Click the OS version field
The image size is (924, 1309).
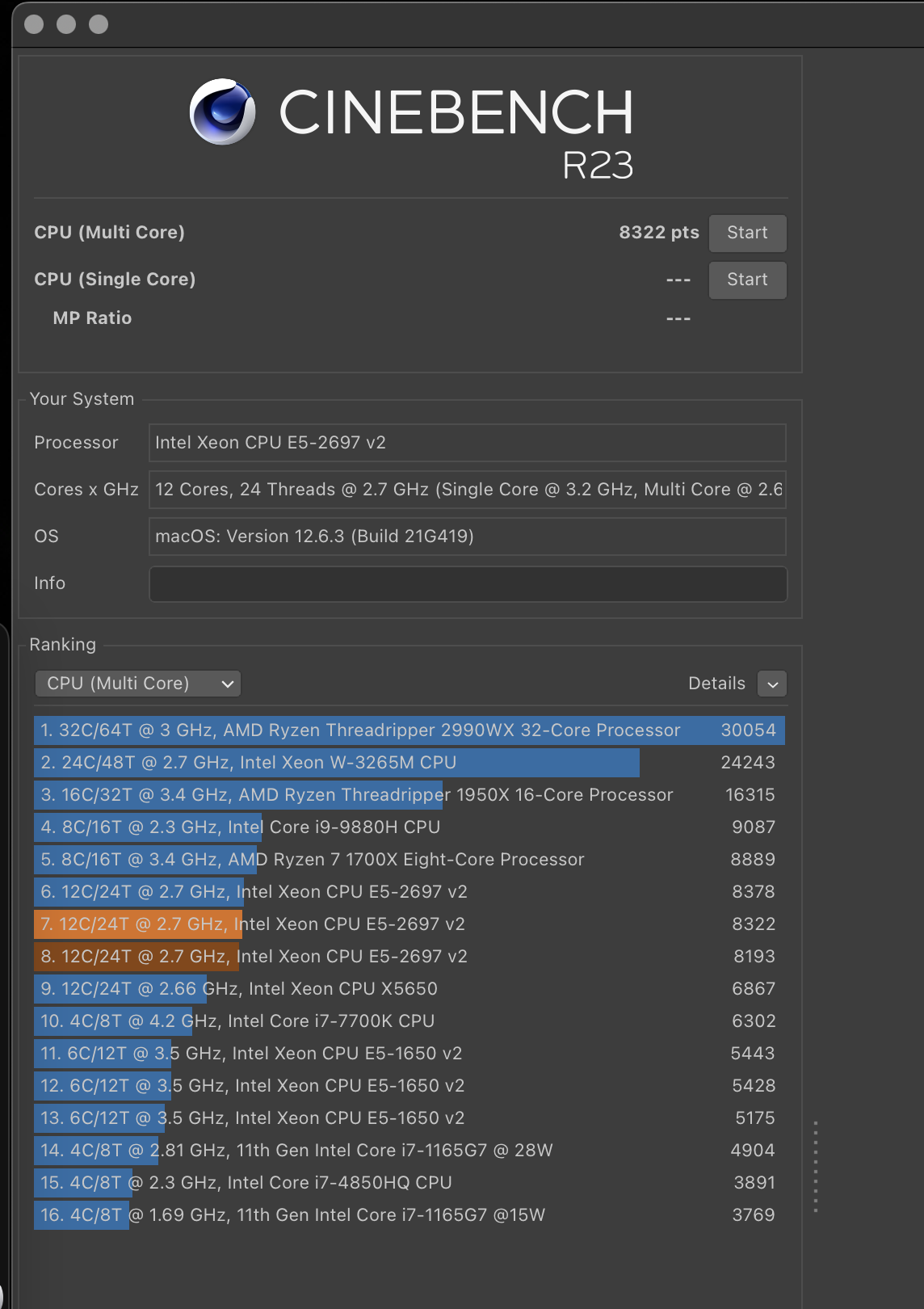click(467, 537)
